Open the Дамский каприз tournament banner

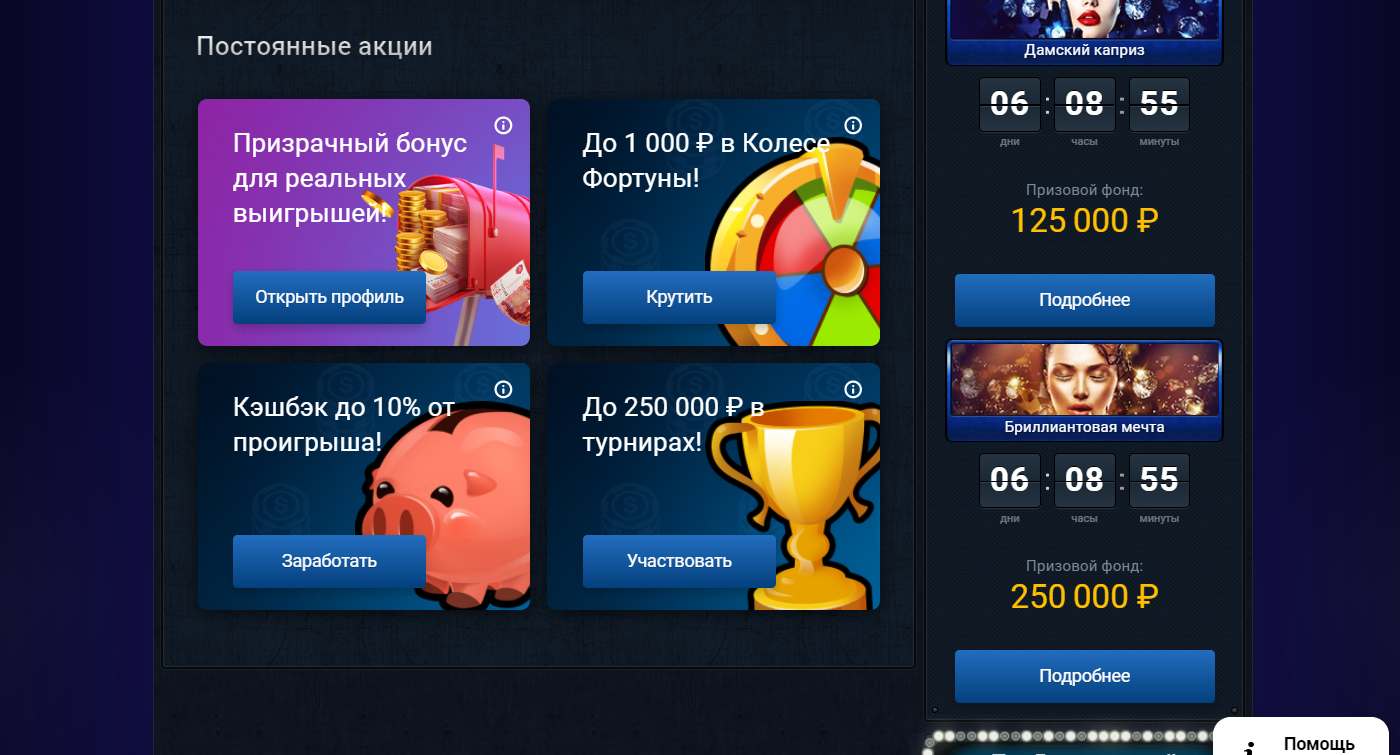pos(1084,32)
